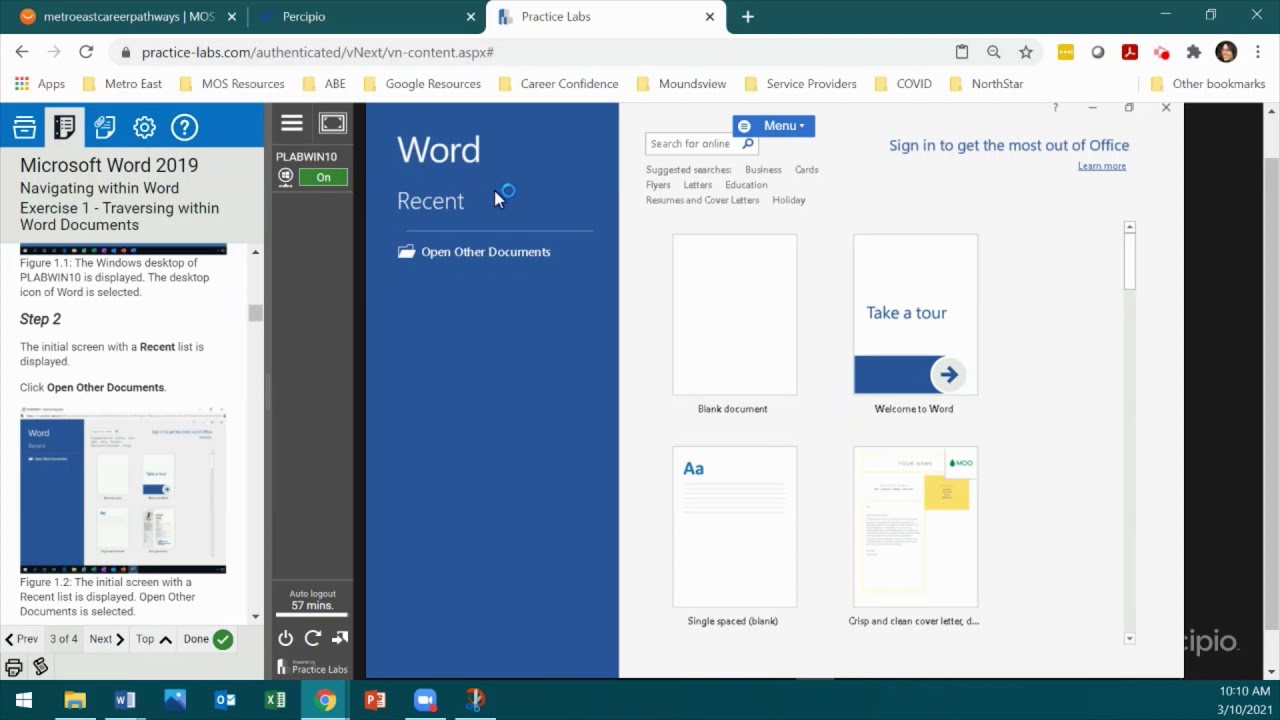The width and height of the screenshot is (1280, 720).
Task: Click the Word templates scrollbar down arrow
Action: (x=1130, y=638)
